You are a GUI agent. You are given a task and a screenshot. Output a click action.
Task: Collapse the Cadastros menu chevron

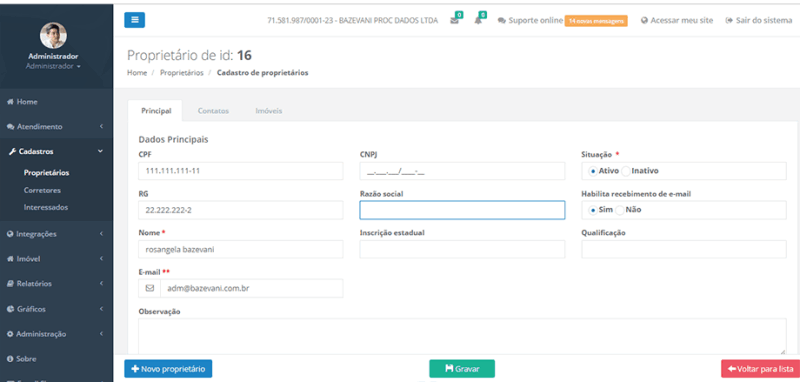[x=101, y=151]
